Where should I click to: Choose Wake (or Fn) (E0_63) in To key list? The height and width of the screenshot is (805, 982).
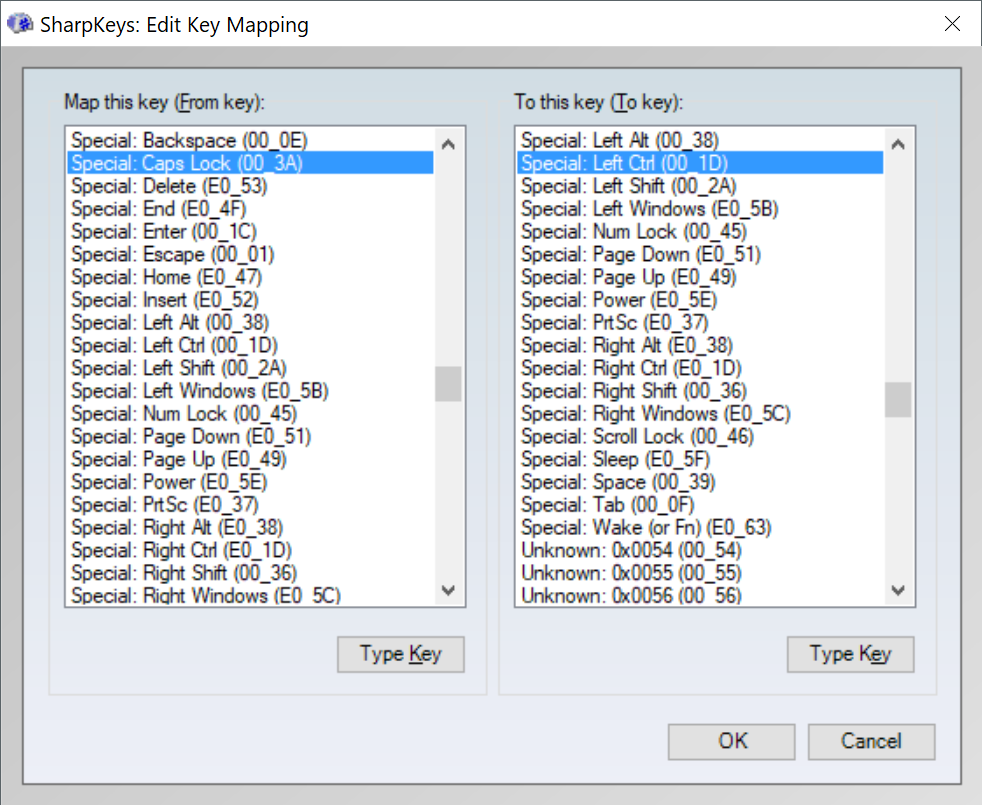(x=700, y=527)
